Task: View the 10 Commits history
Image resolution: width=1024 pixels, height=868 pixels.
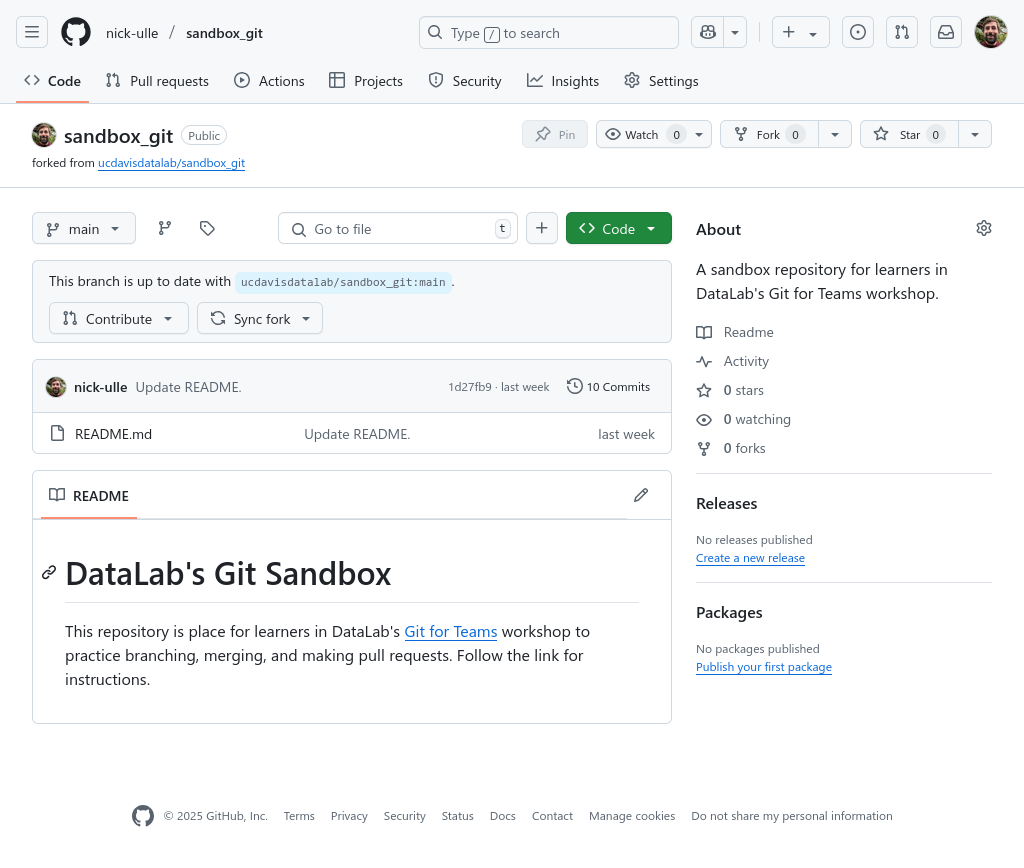Action: [608, 387]
